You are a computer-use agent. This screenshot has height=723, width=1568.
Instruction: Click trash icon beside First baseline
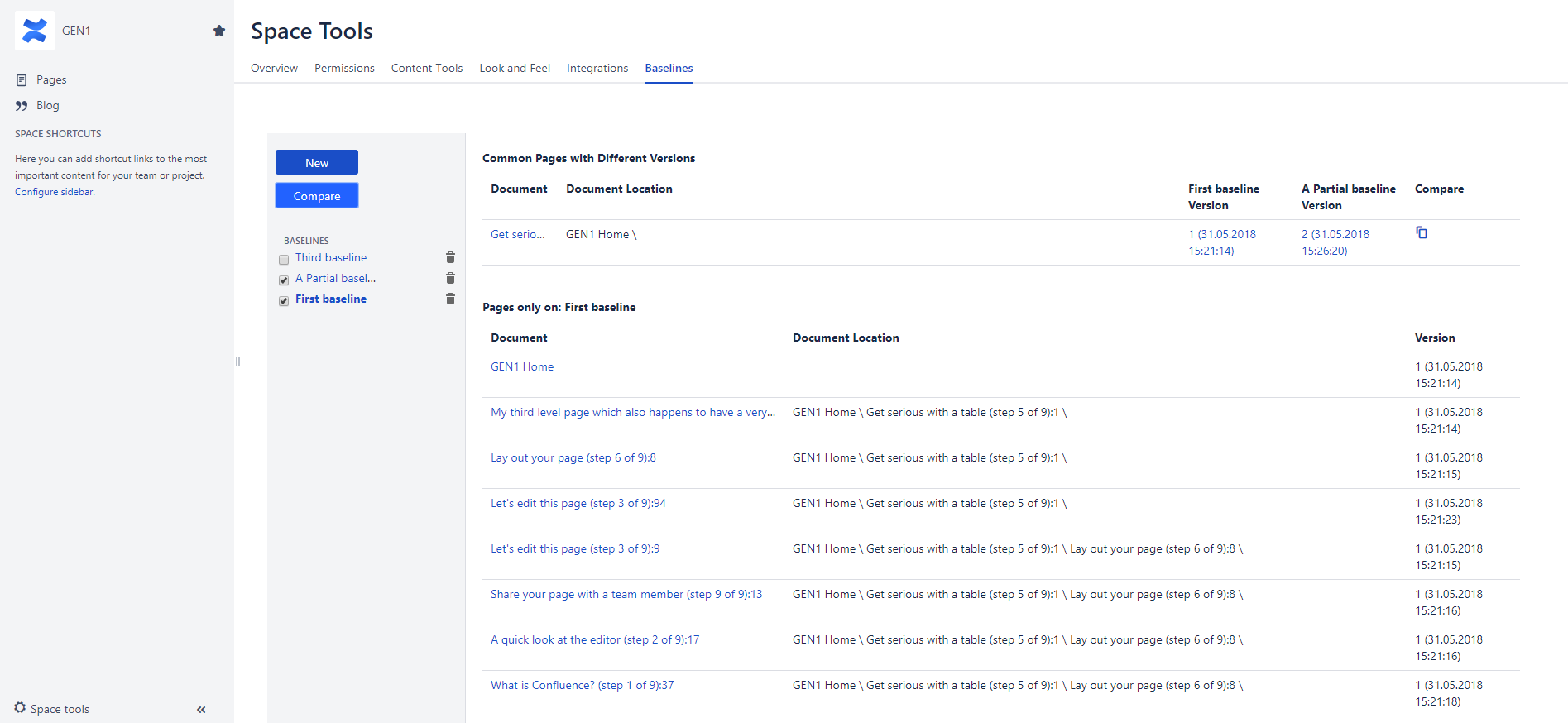[450, 299]
